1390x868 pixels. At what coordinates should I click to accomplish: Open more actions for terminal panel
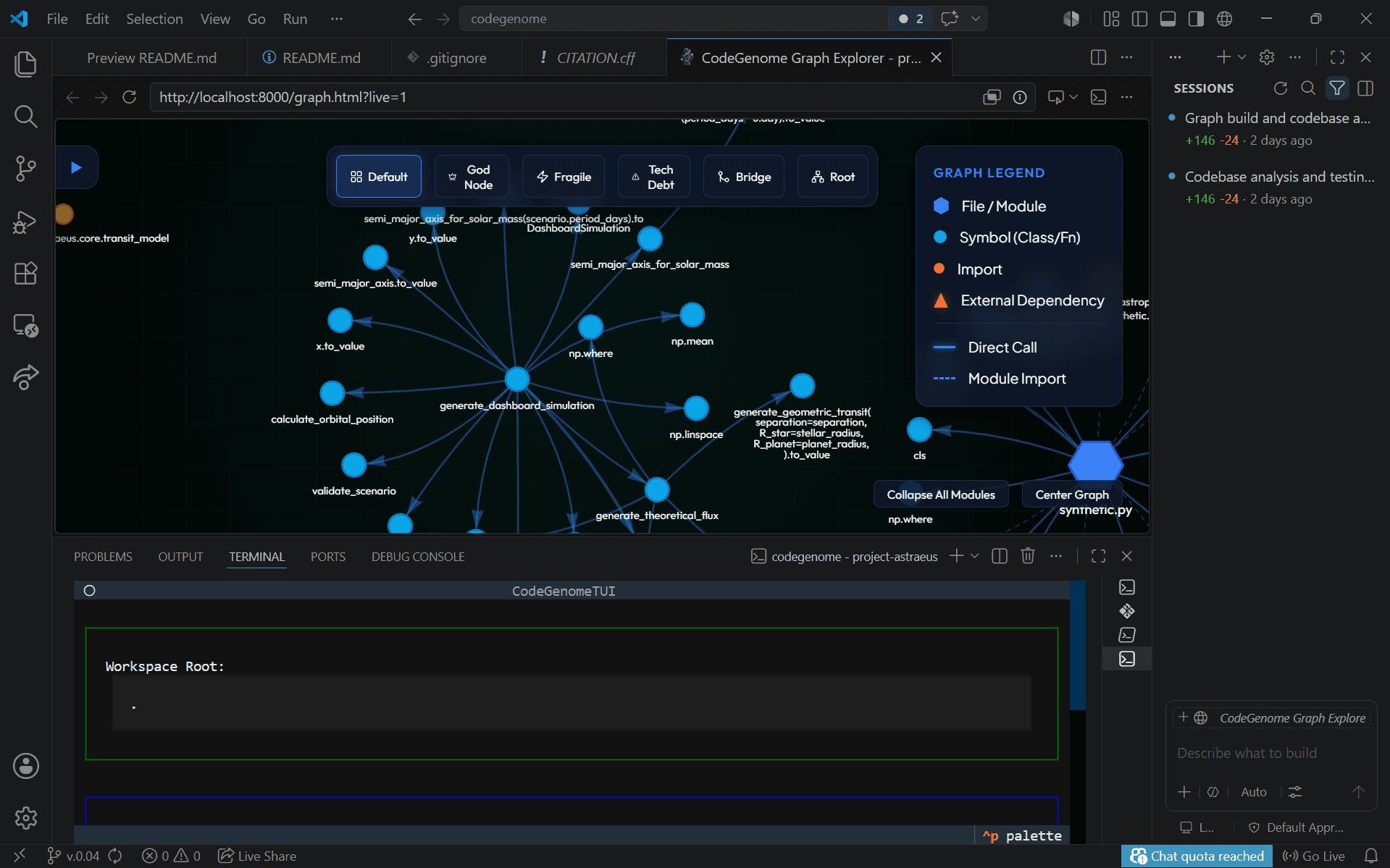pos(1056,556)
